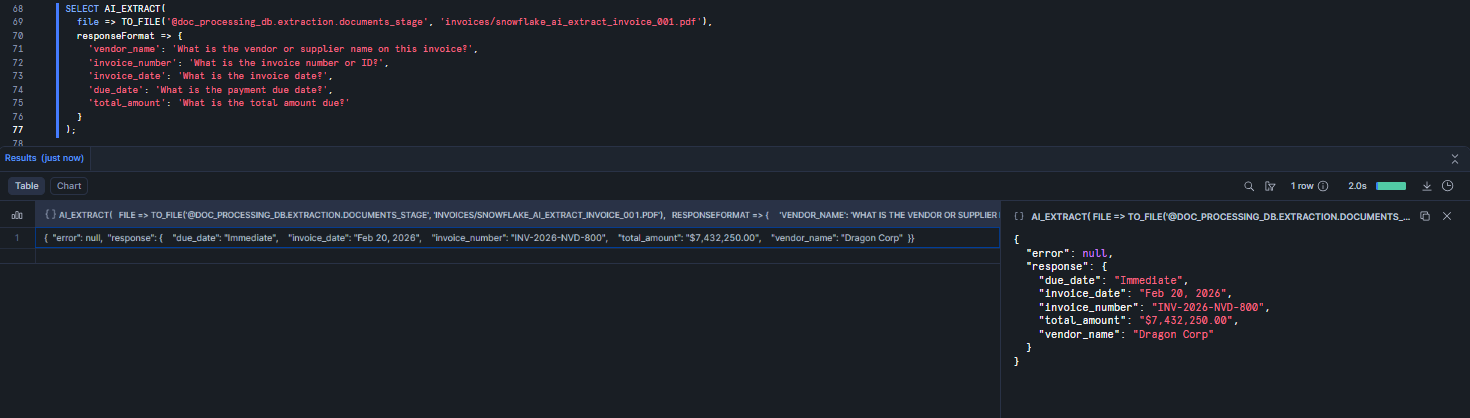Screen dimensions: 1470x418
Task: Click the column statistics bar-chart icon
Action: click(17, 215)
